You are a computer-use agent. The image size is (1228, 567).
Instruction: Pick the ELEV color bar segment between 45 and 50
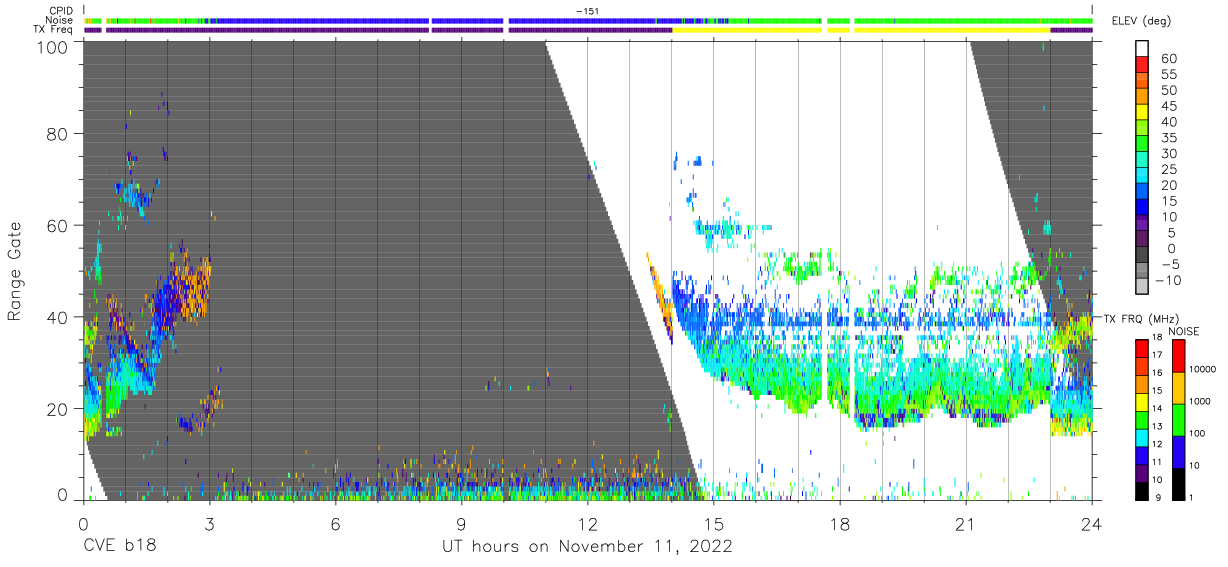[x=1142, y=97]
